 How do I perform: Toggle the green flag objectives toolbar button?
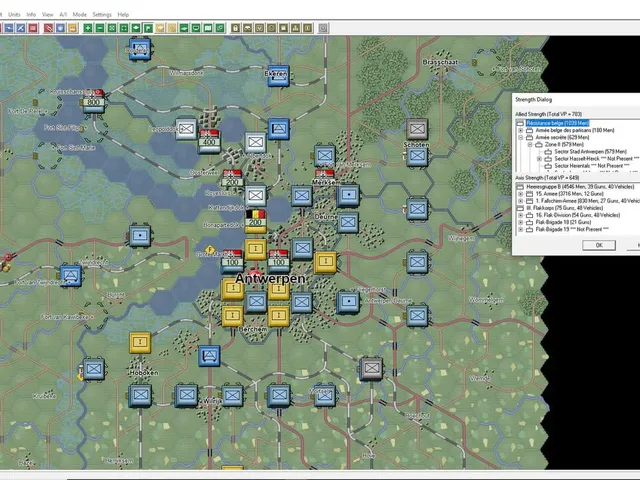pyautogui.click(x=148, y=28)
